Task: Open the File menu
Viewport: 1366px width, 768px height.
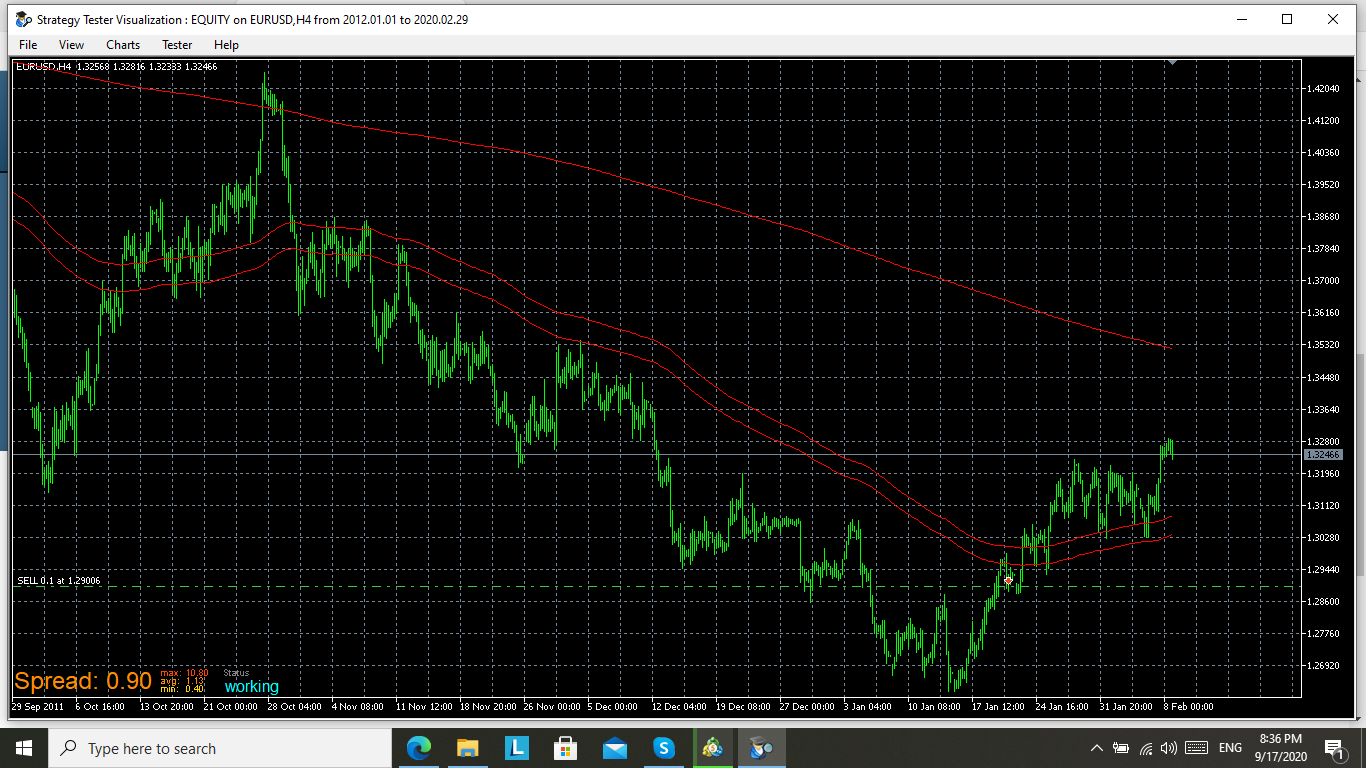Action: [28, 45]
